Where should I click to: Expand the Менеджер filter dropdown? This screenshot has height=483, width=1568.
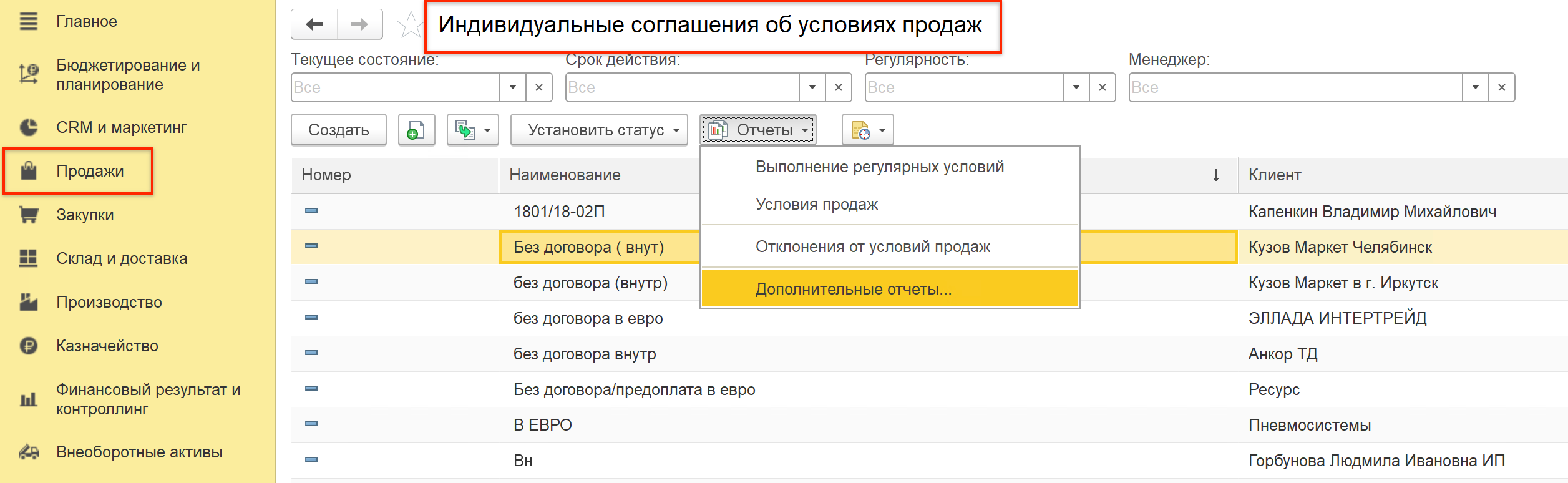point(1476,87)
